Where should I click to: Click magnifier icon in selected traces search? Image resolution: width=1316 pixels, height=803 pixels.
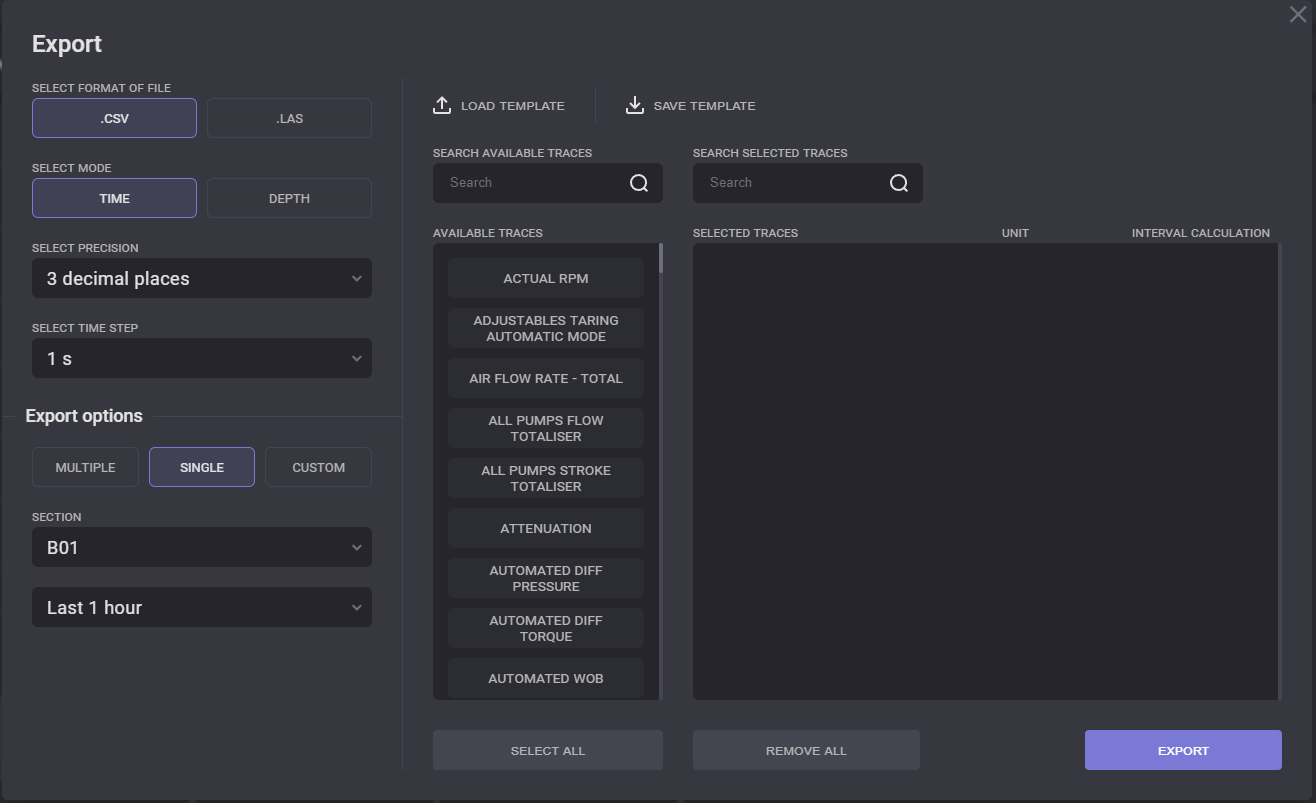tap(899, 183)
